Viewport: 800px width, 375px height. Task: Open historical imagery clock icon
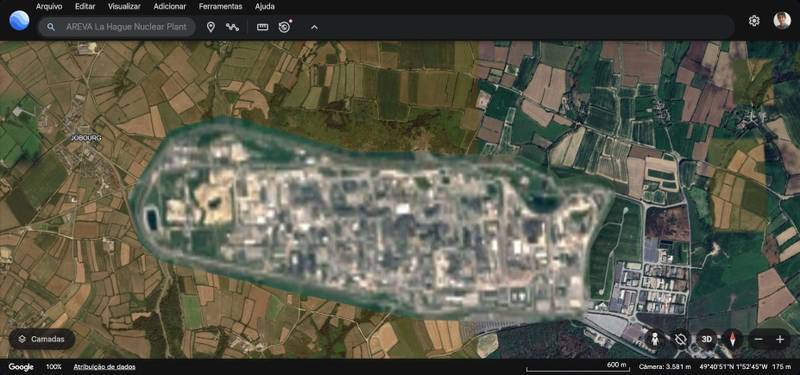(x=285, y=27)
